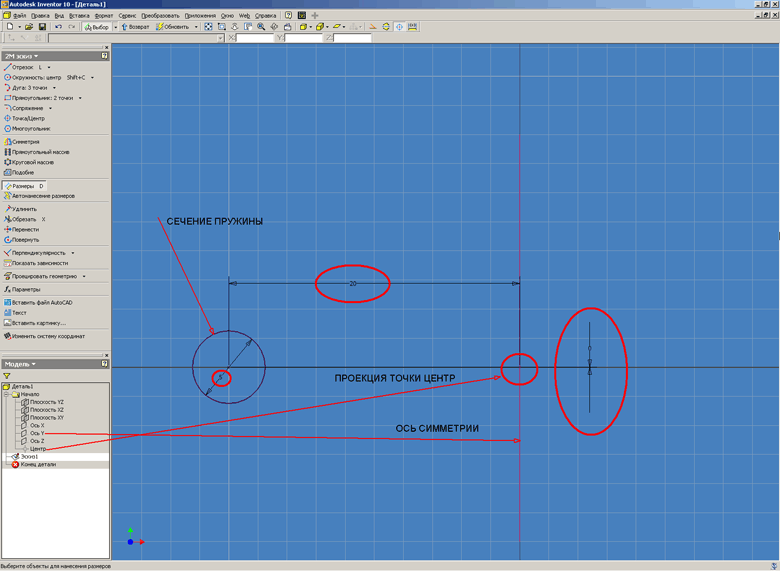Click the browser filter funnel icon

point(6,376)
